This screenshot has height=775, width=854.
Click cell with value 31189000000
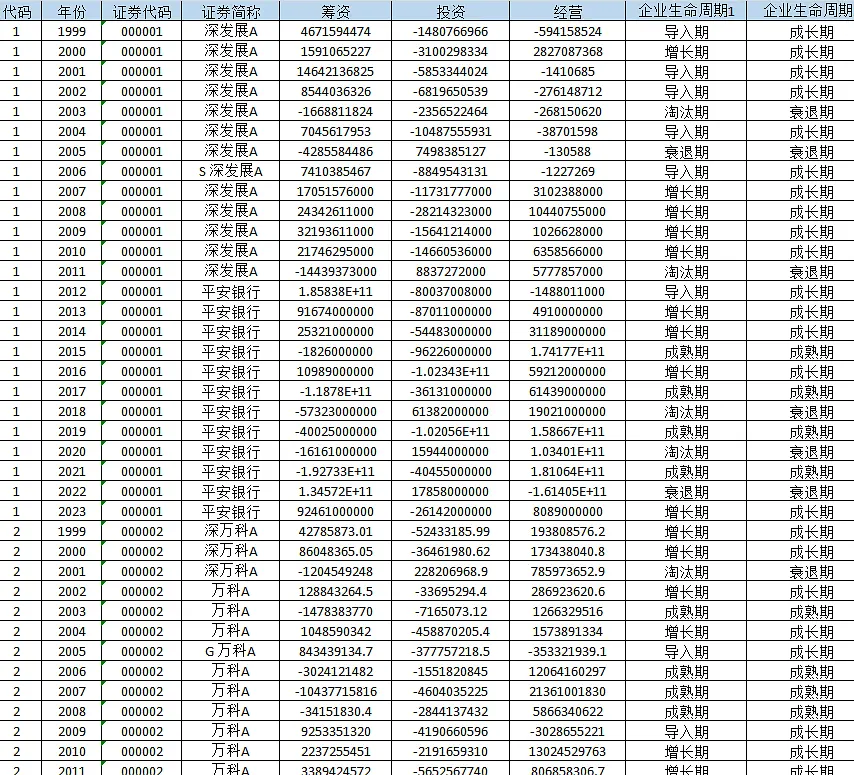point(568,332)
